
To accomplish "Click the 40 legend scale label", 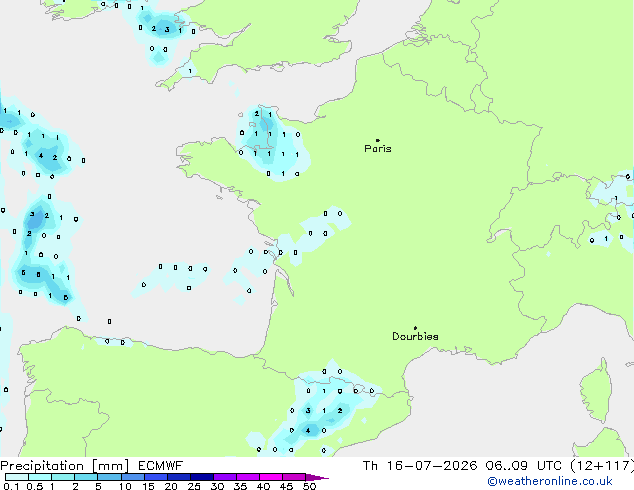I will pos(263,486).
